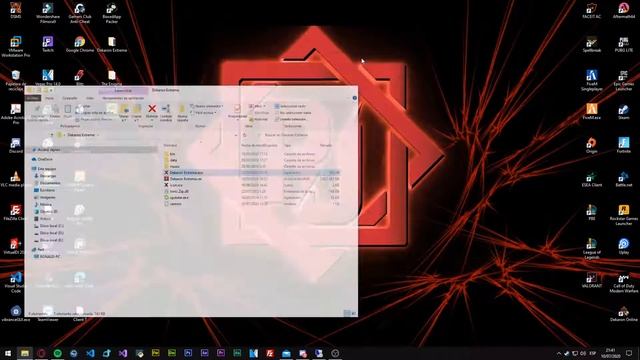This screenshot has height=360, width=640.
Task: Open Wondershare Filmora9 desktop shortcut
Action: click(x=48, y=13)
